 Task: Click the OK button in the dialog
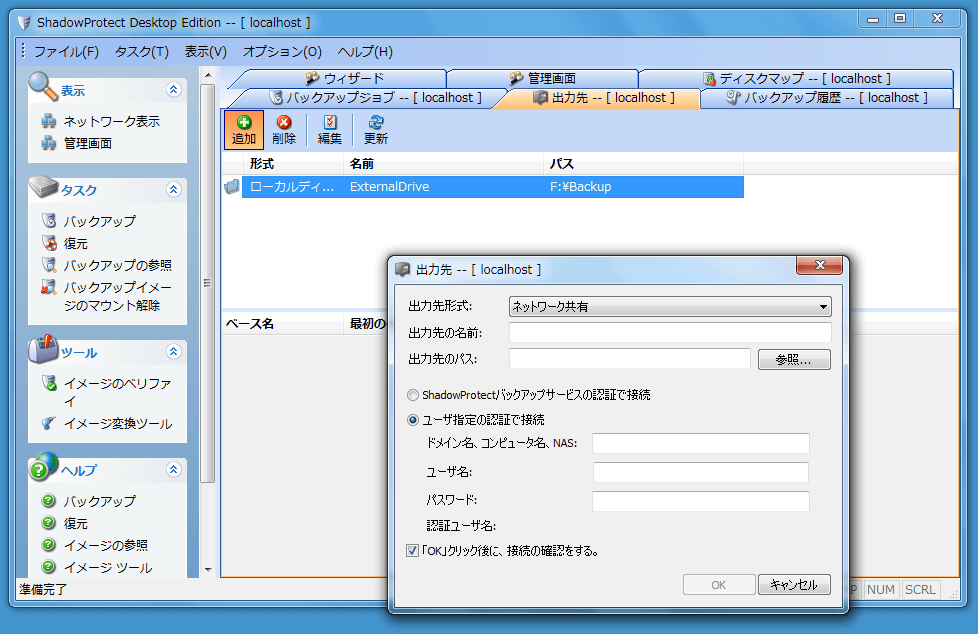pos(719,585)
